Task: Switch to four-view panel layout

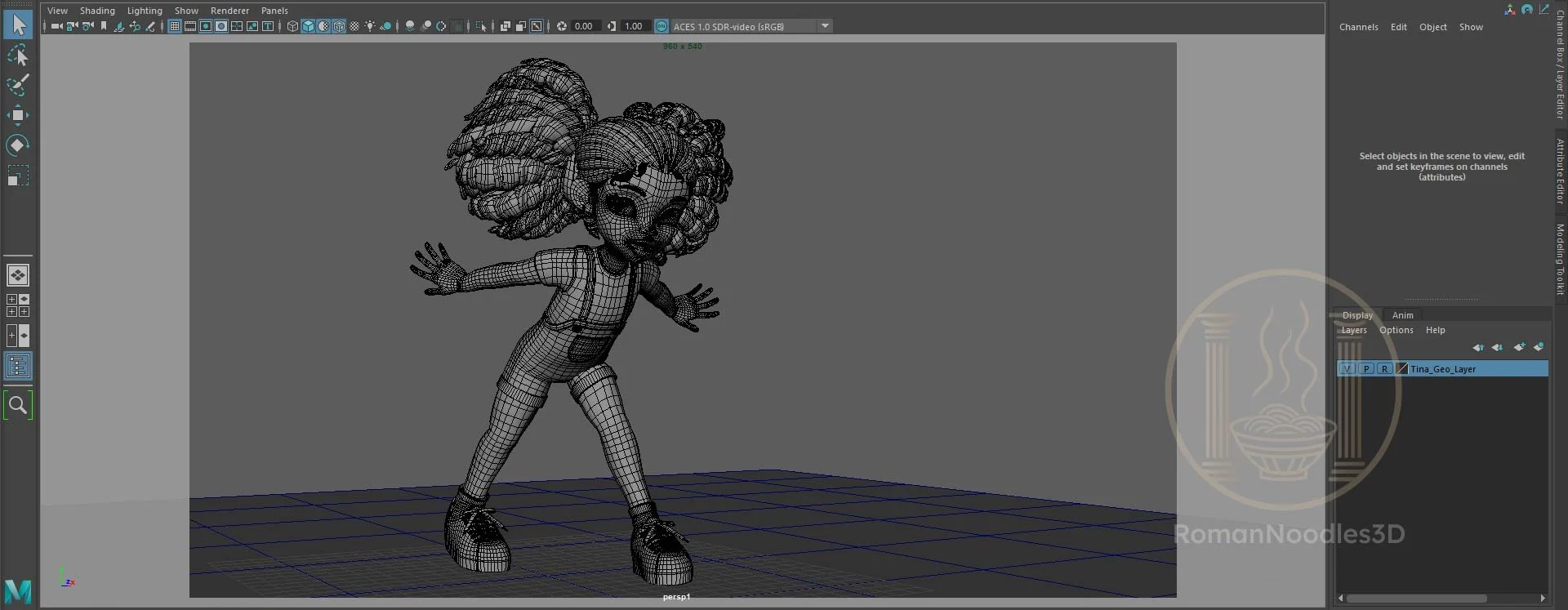Action: pos(18,305)
